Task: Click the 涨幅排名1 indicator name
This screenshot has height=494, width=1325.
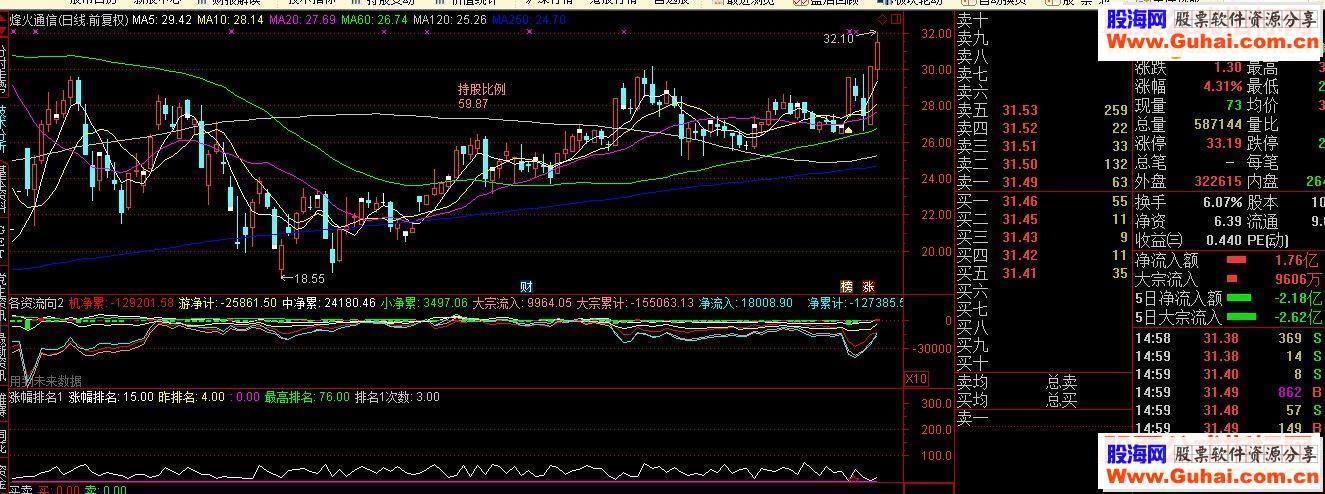Action: [36, 397]
